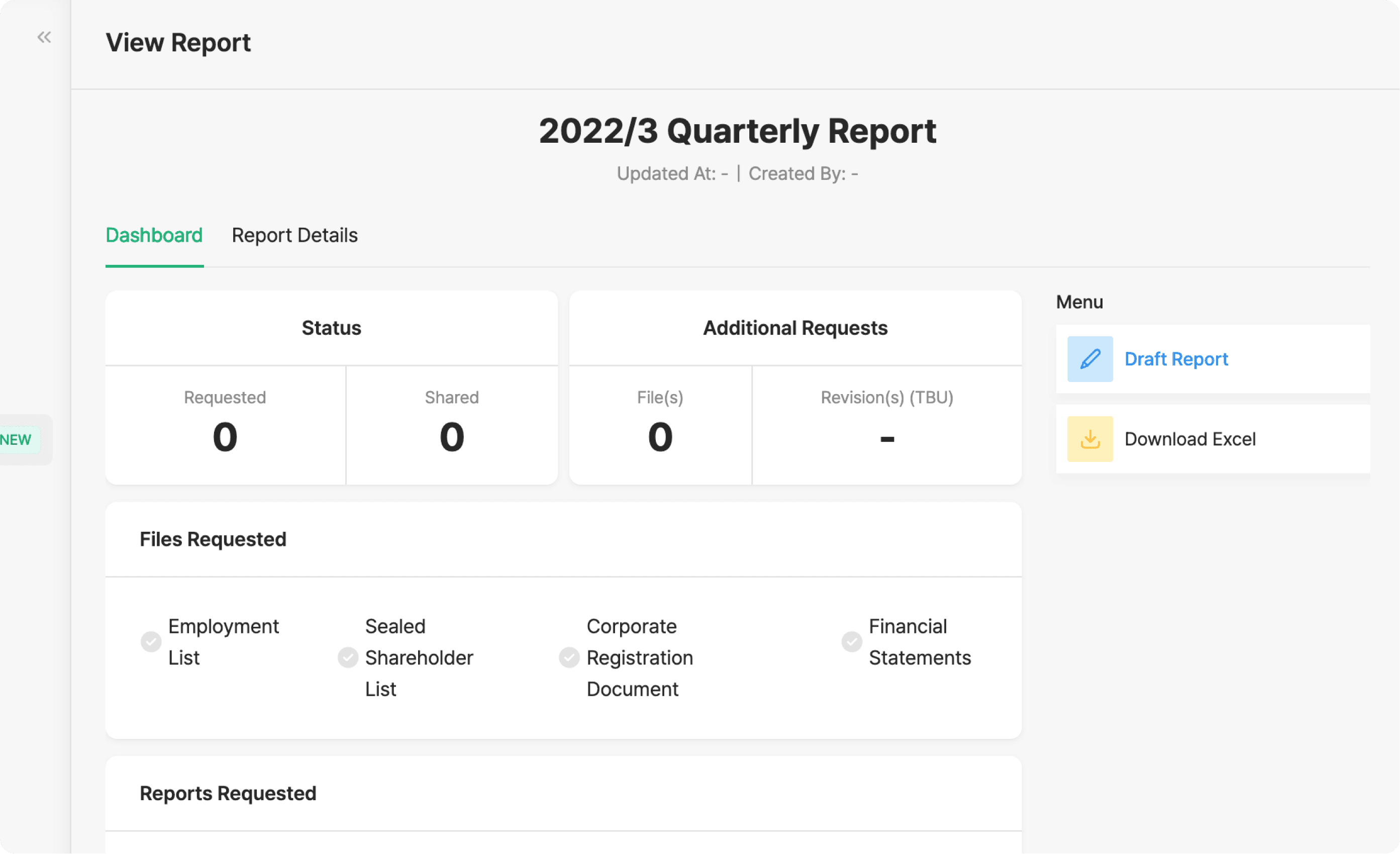Image resolution: width=1400 pixels, height=854 pixels.
Task: Select the Shared count in Status
Action: [452, 437]
